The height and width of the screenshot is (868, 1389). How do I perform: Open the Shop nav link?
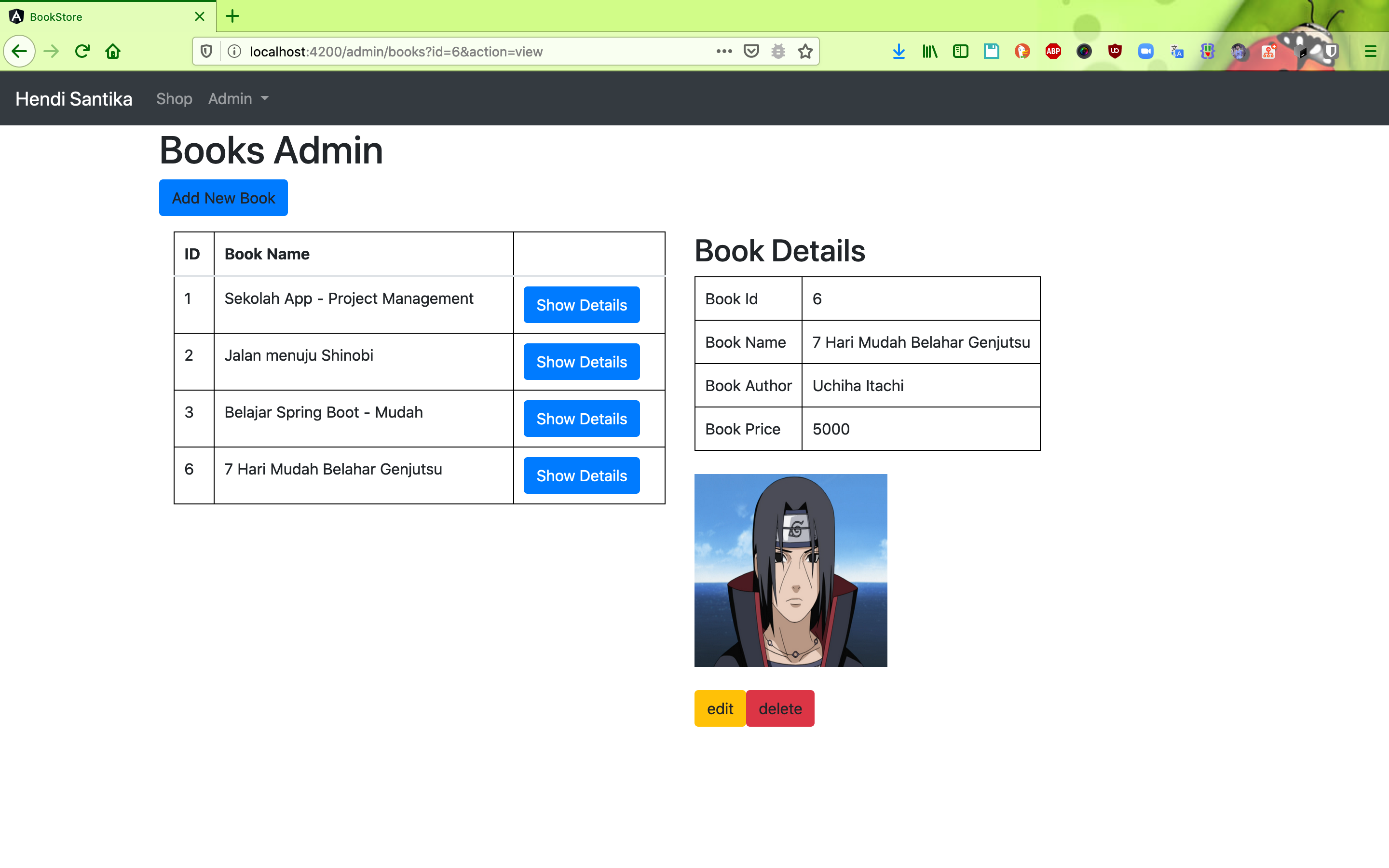click(x=174, y=99)
